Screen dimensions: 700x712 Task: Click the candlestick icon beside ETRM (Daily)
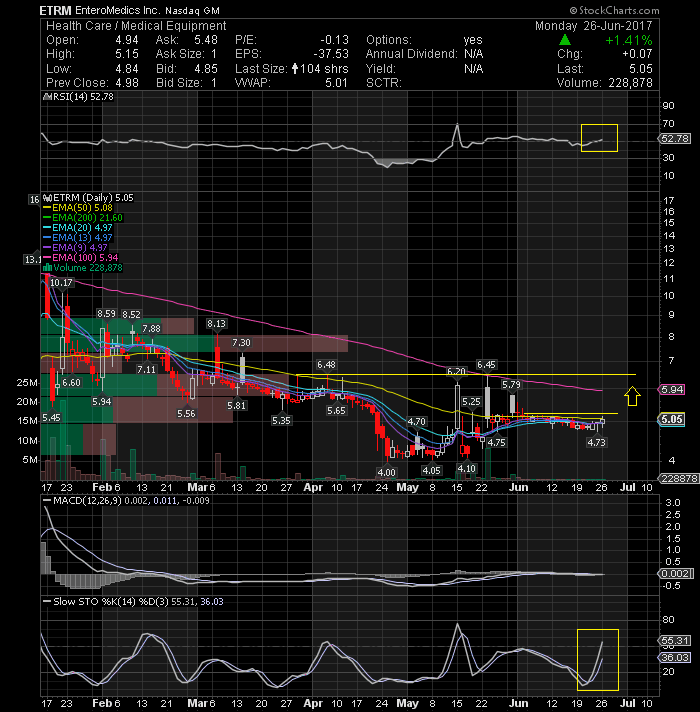click(46, 198)
